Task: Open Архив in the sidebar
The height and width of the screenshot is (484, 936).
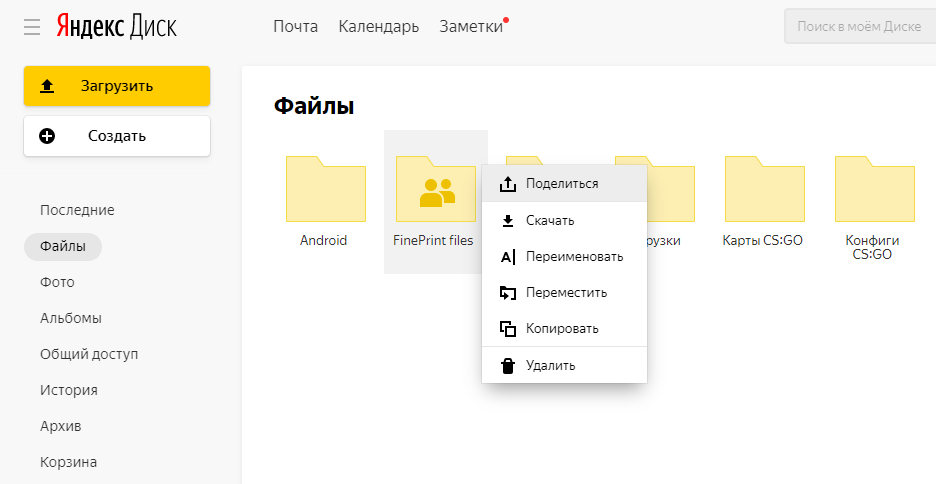Action: click(60, 426)
